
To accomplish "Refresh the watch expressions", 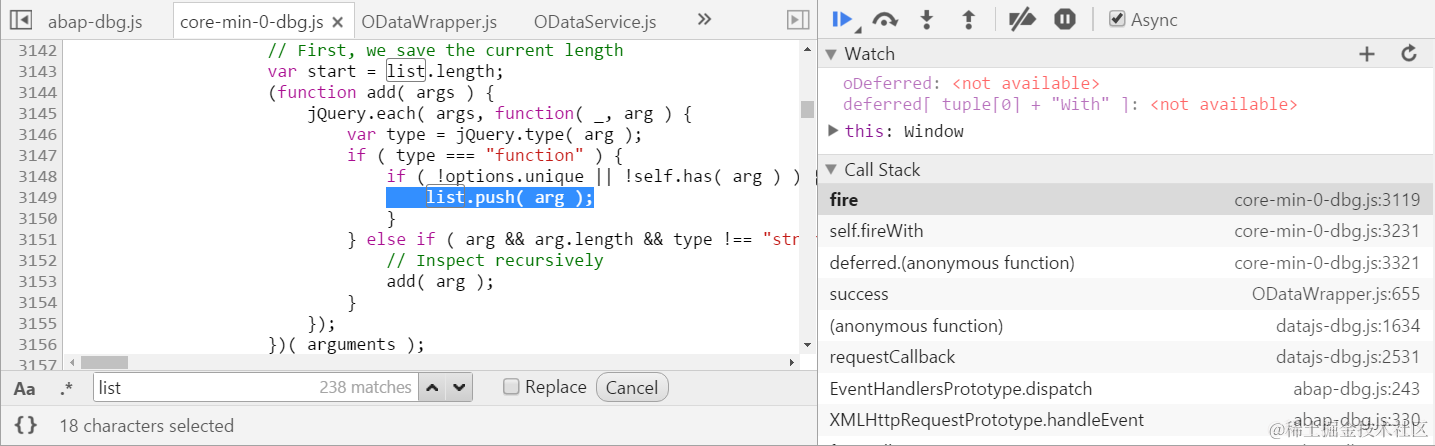I will click(x=1409, y=54).
